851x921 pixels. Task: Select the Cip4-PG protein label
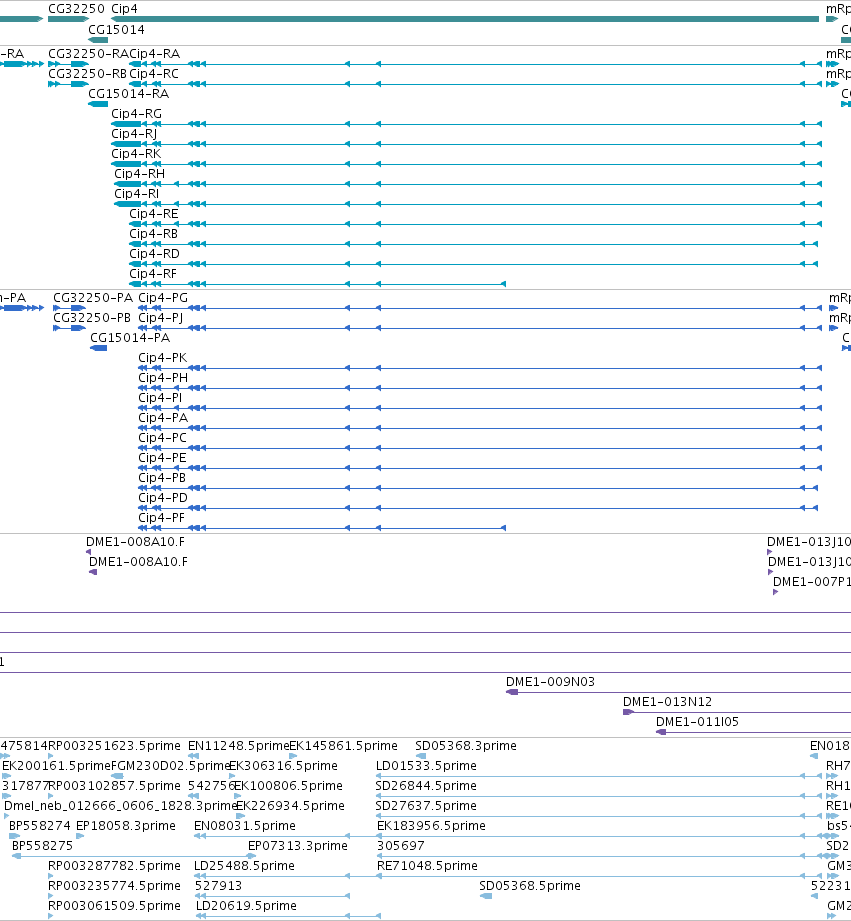click(163, 298)
